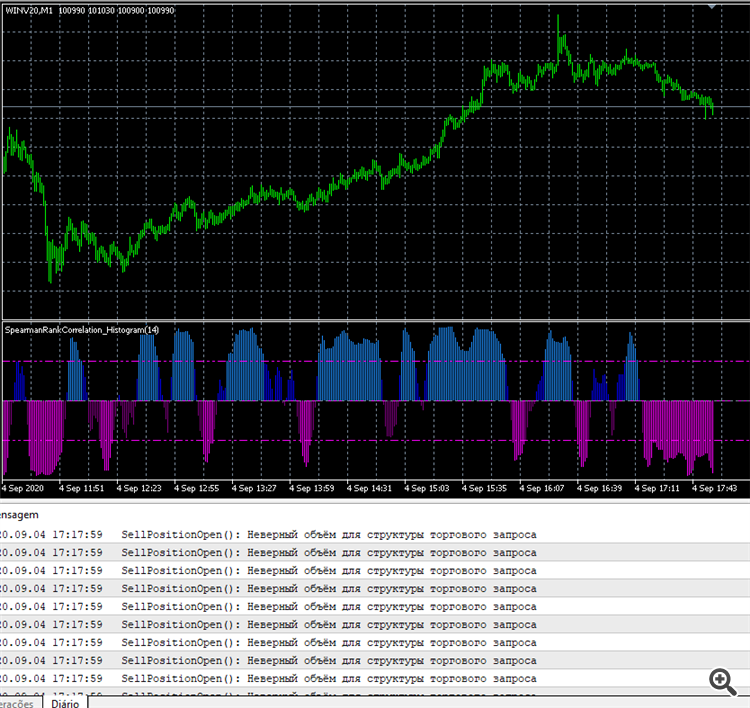Click the 4 Sep 15:03 time label
Image resolution: width=750 pixels, height=708 pixels.
point(427,488)
